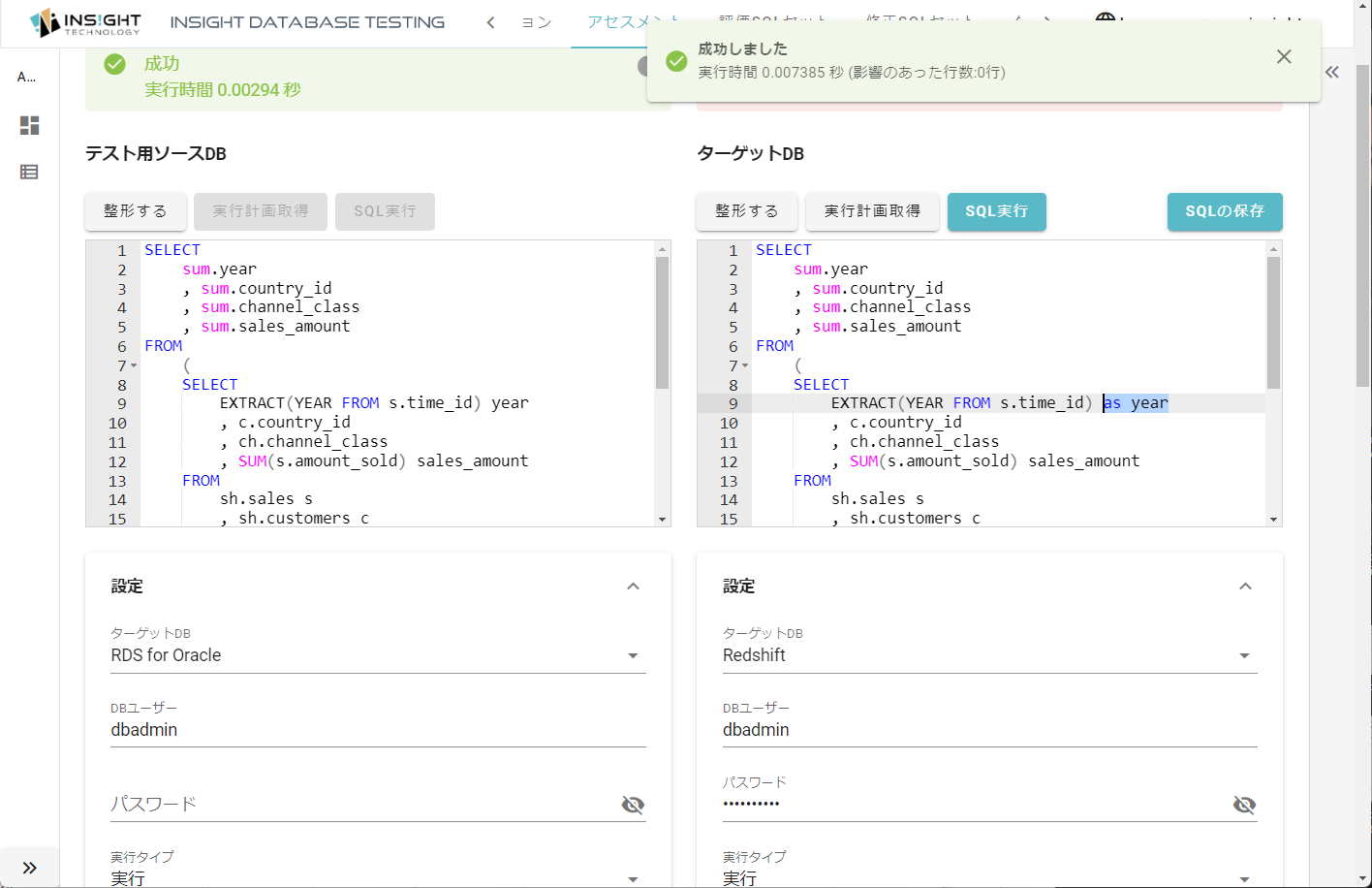Screen dimensions: 1372x888
Task: Collapse the right panel with double chevron
Action: coord(1332,72)
